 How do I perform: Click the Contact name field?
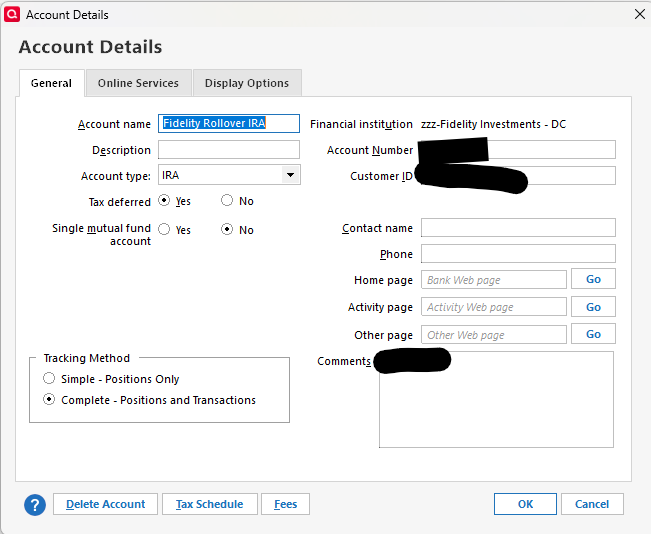(x=518, y=228)
